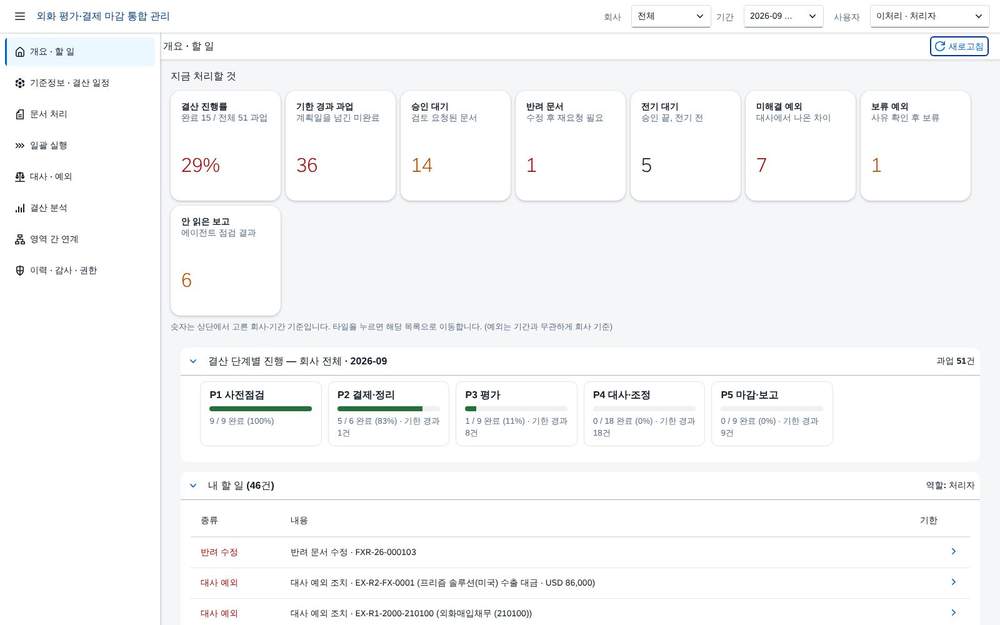Click the 기한 column header
Screen dimensions: 1000x625
(929, 520)
